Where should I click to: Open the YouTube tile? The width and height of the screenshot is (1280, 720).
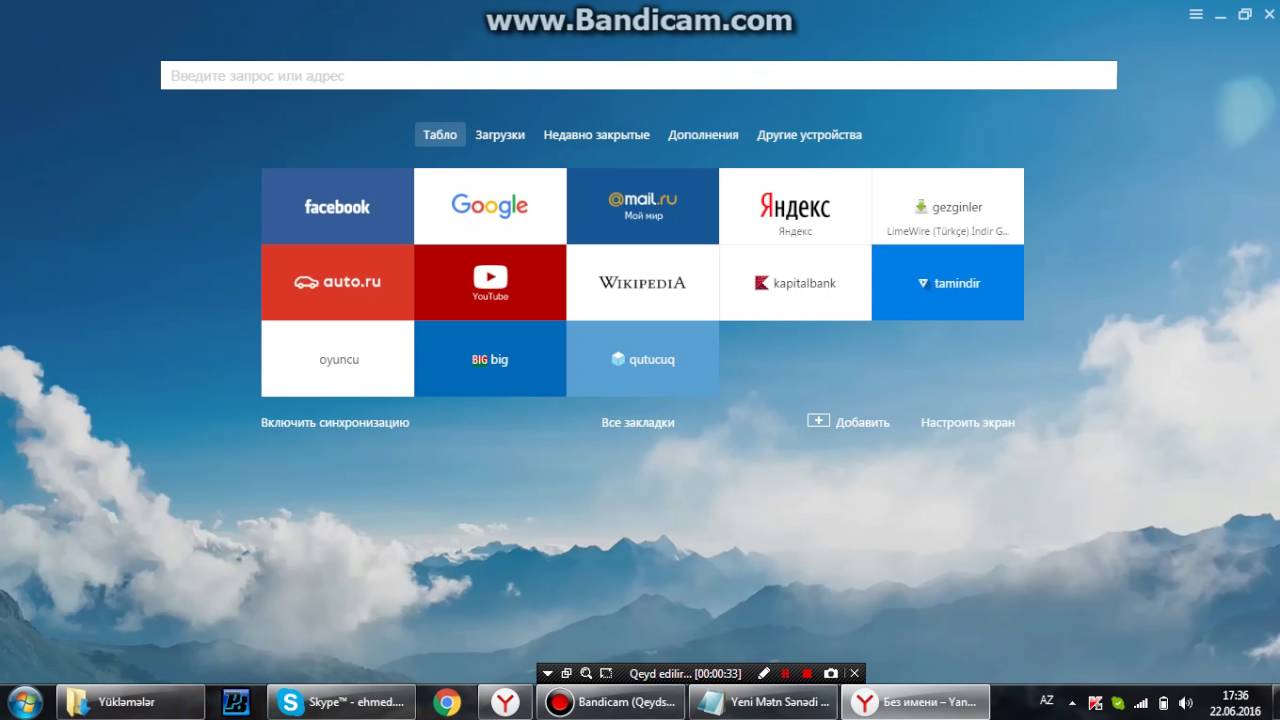tap(490, 282)
